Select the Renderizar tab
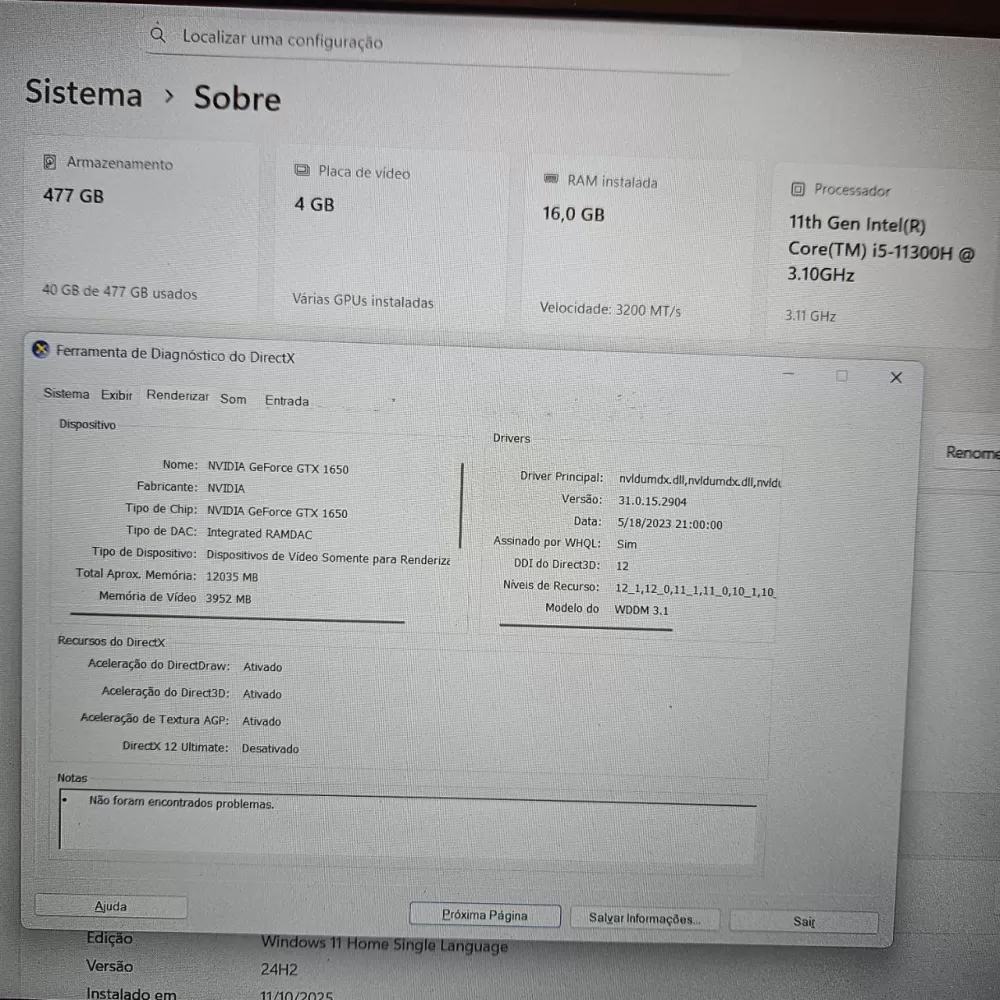This screenshot has height=1000, width=1000. point(177,396)
